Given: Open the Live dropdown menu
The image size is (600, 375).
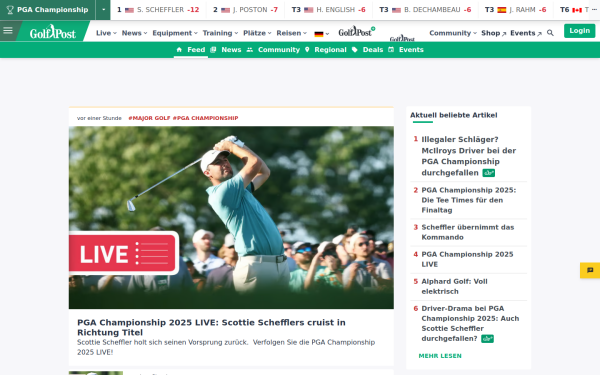Looking at the screenshot, I should tap(106, 33).
